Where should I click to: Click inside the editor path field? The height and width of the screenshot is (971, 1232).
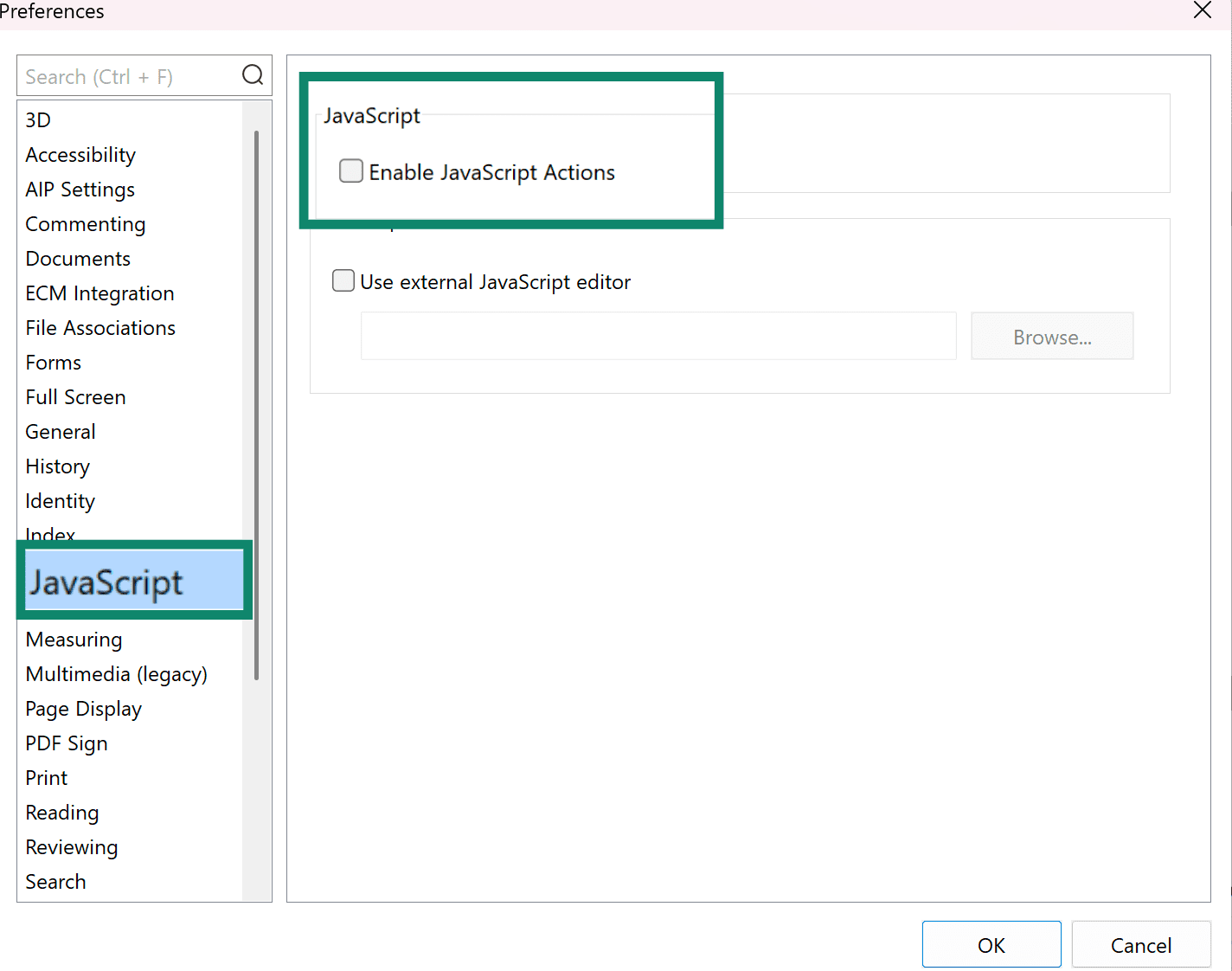tap(658, 336)
